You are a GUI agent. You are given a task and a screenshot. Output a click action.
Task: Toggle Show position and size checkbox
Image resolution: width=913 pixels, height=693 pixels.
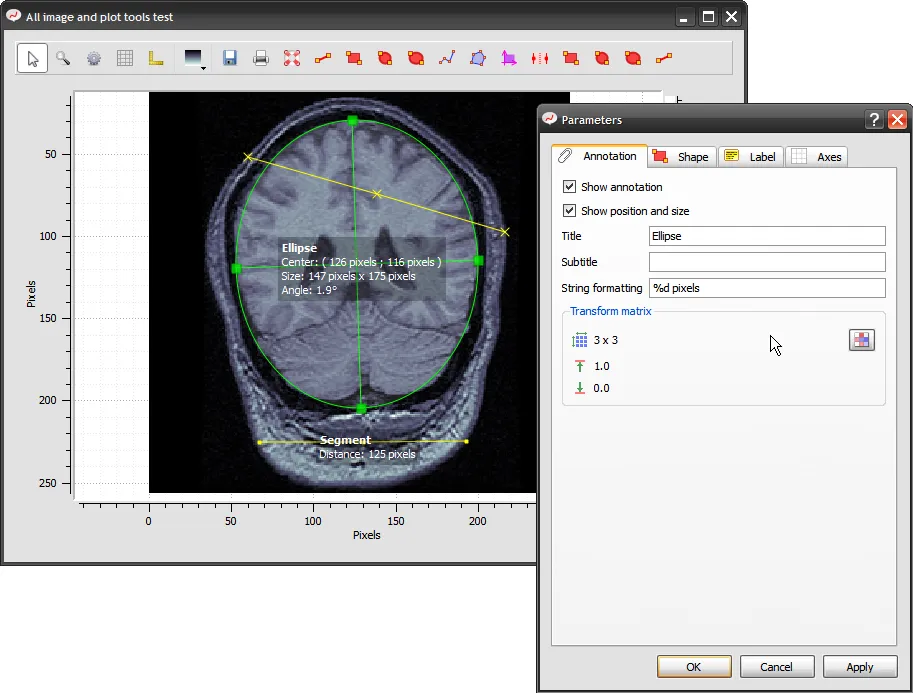tap(570, 211)
